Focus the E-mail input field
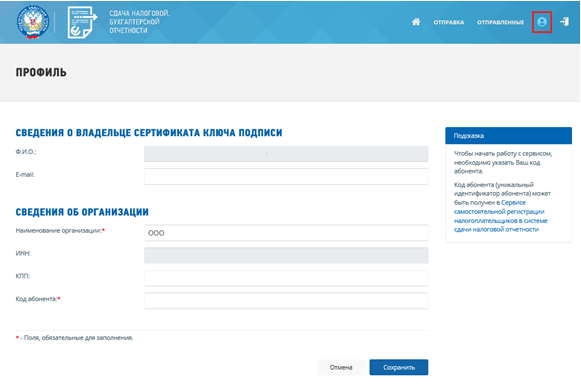This screenshot has height=385, width=581. point(286,176)
